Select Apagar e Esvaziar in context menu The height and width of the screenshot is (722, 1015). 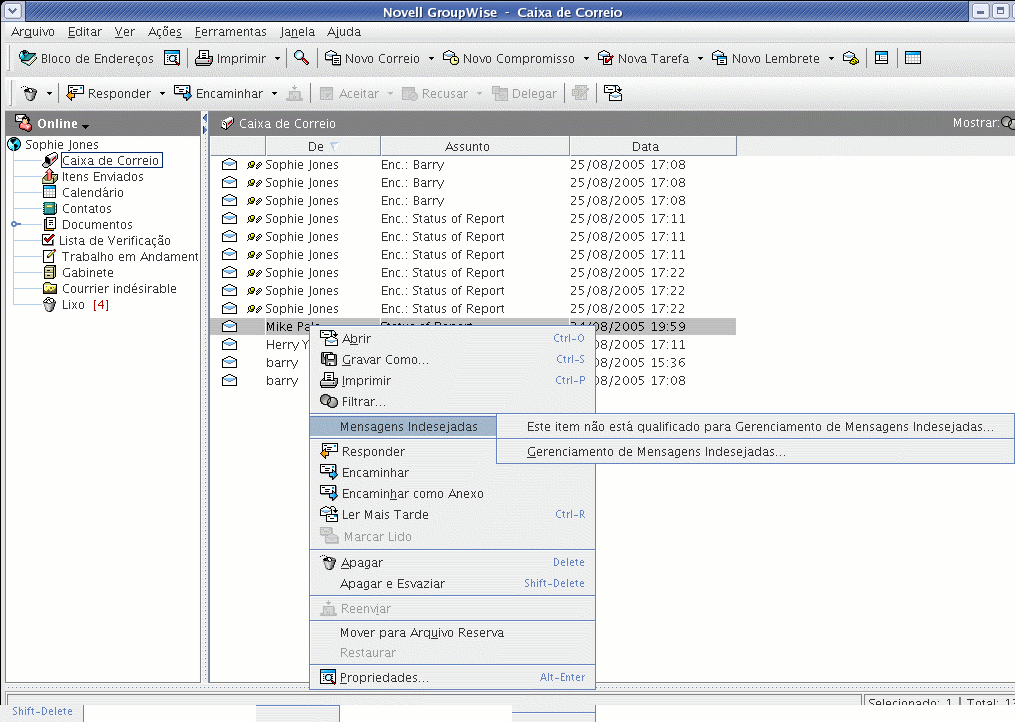[392, 584]
